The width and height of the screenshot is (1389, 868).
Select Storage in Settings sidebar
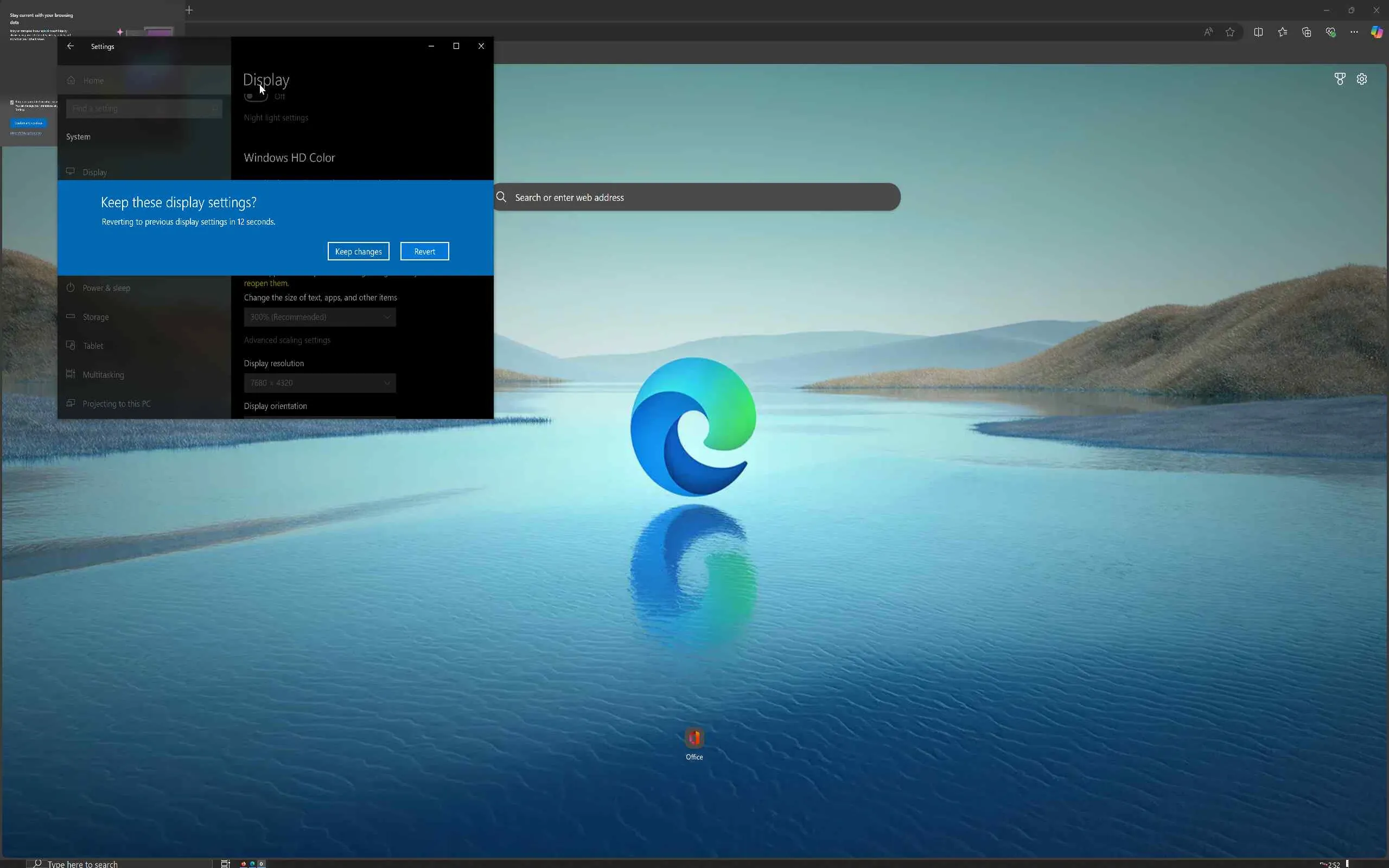(x=95, y=317)
